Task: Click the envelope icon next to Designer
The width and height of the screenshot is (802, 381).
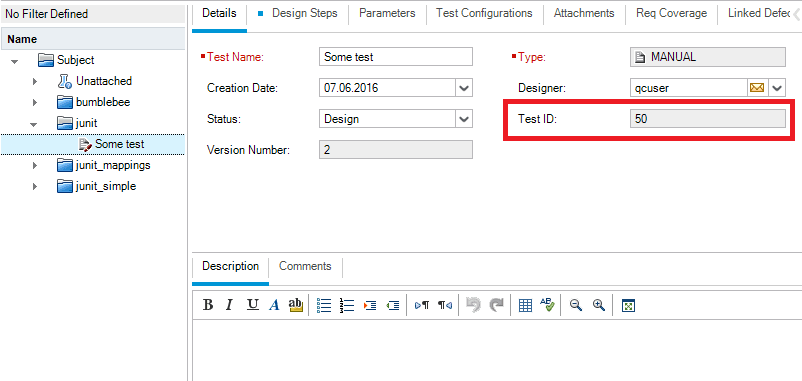Action: 757,88
